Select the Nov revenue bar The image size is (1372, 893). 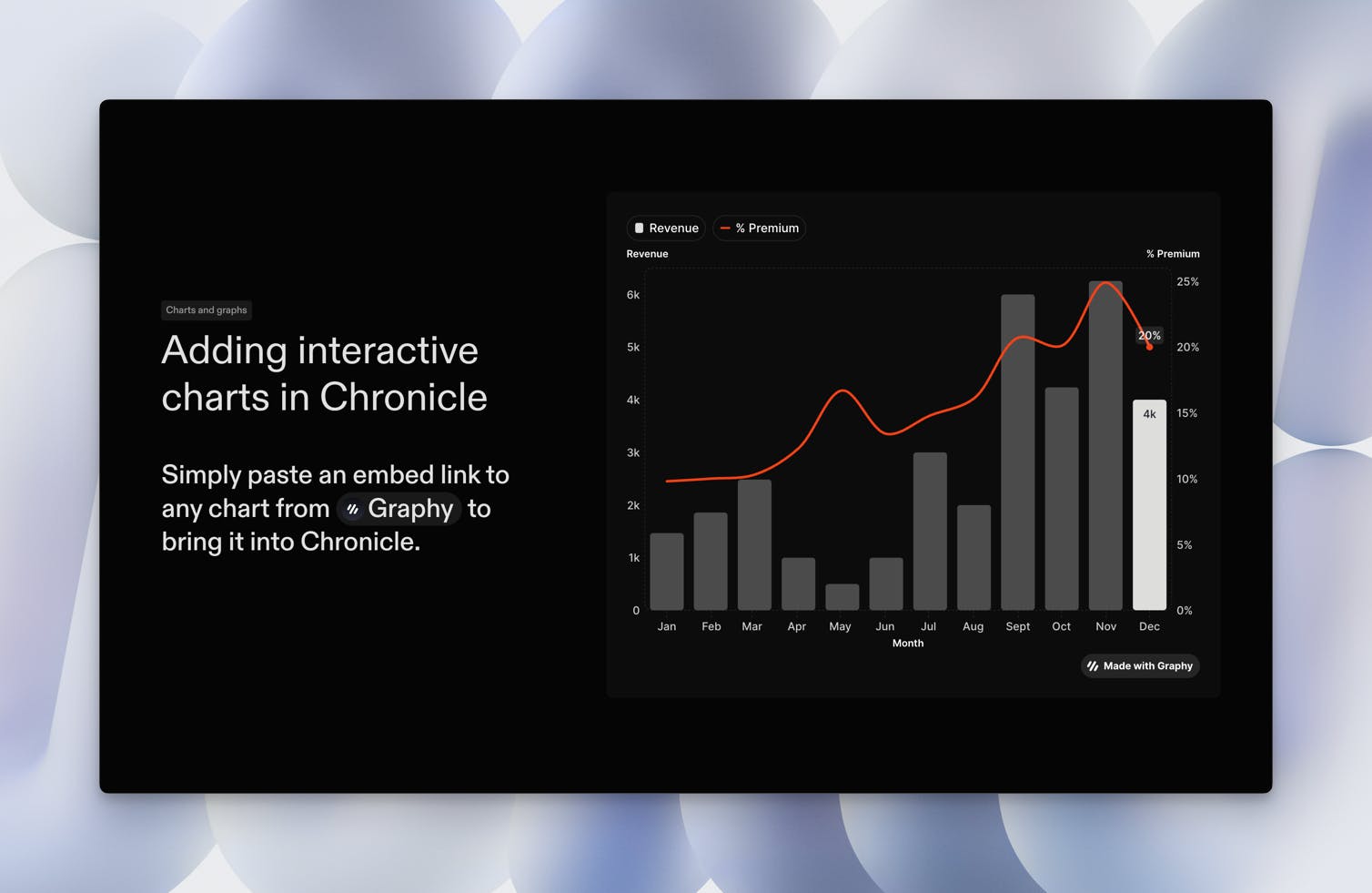[1105, 446]
